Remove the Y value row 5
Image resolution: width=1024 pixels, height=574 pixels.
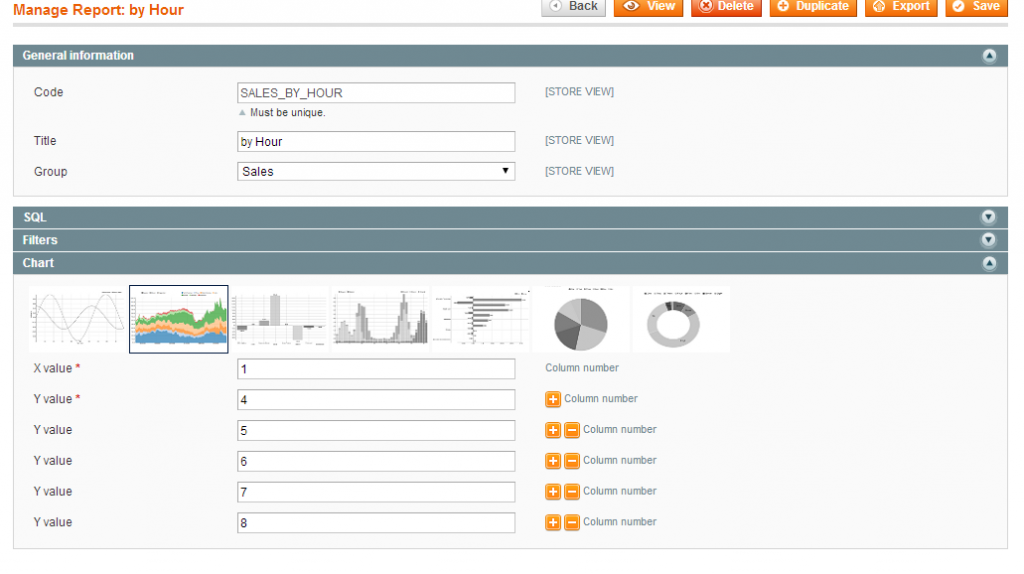pos(571,430)
